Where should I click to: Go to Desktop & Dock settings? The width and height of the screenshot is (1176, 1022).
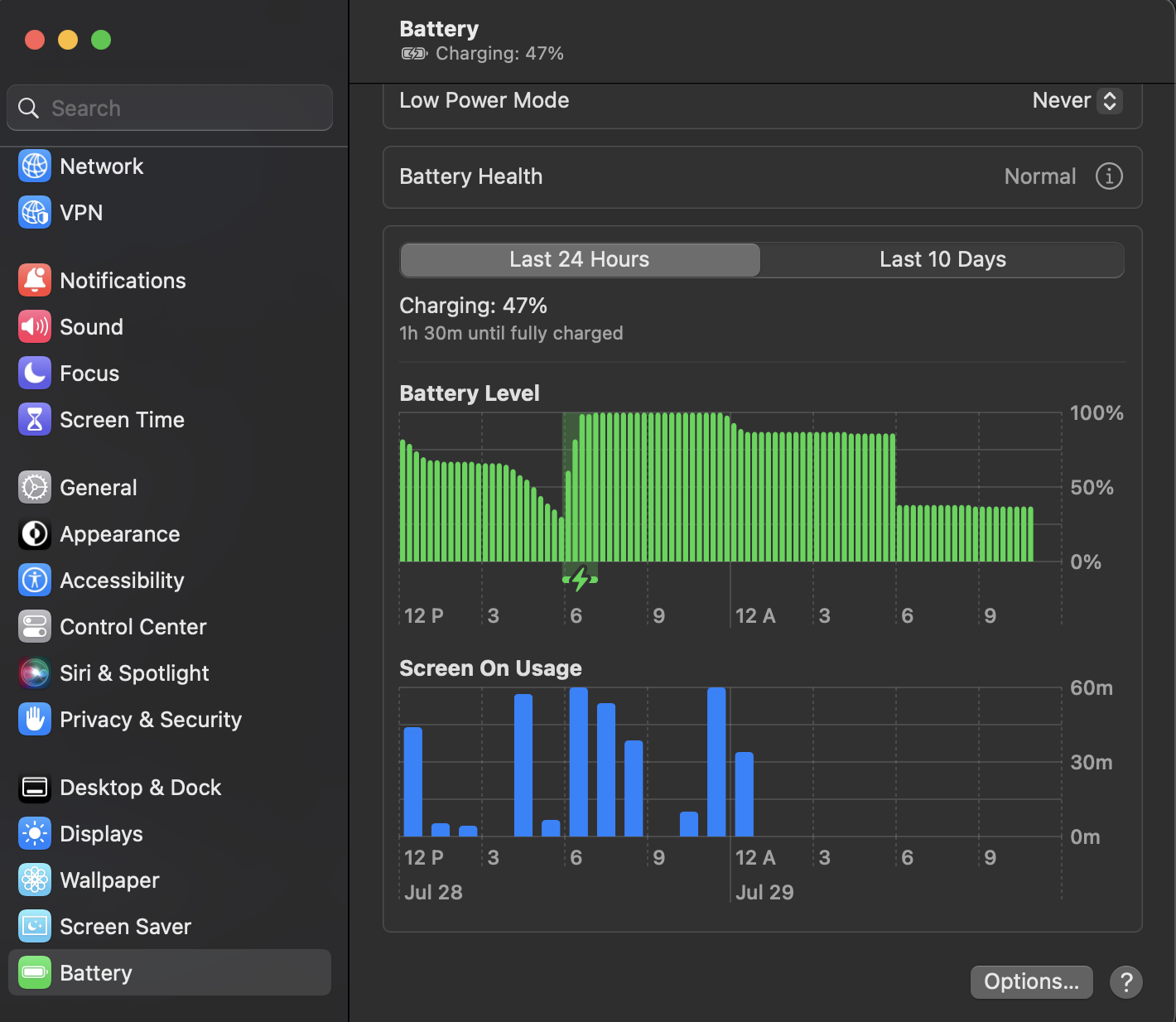click(140, 788)
